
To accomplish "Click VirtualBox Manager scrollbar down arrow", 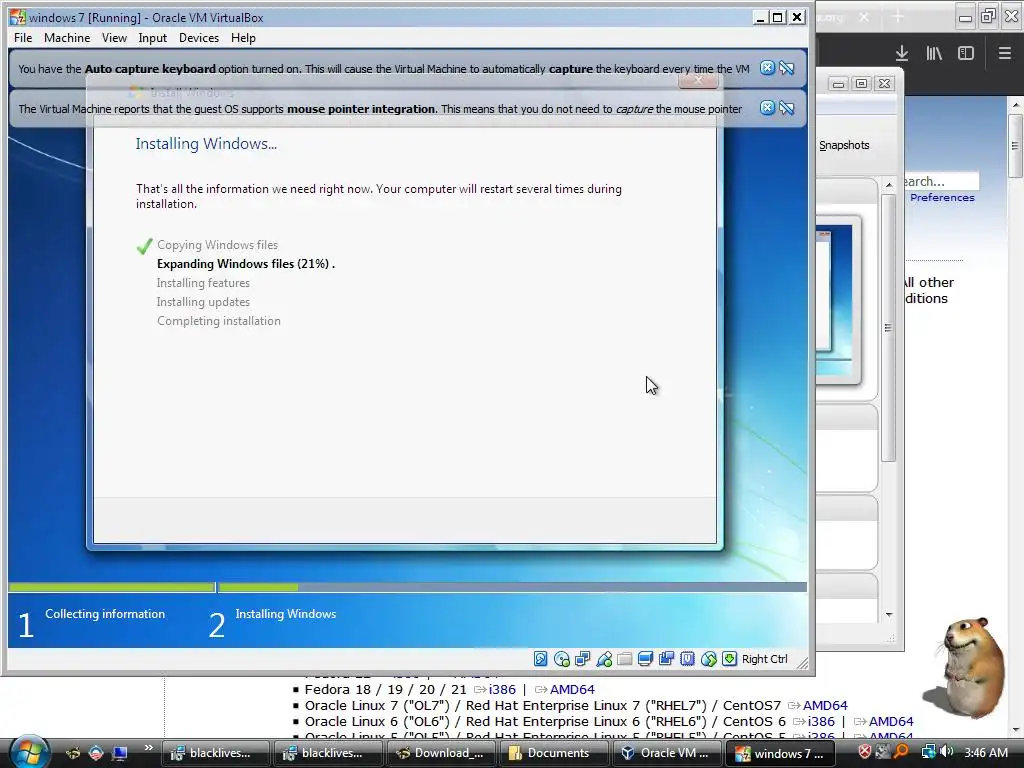I will tap(889, 615).
